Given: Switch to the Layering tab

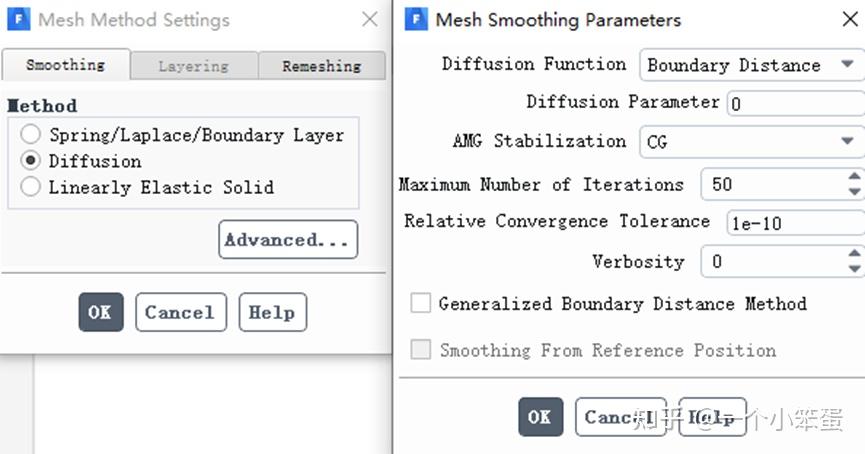Looking at the screenshot, I should pyautogui.click(x=193, y=66).
